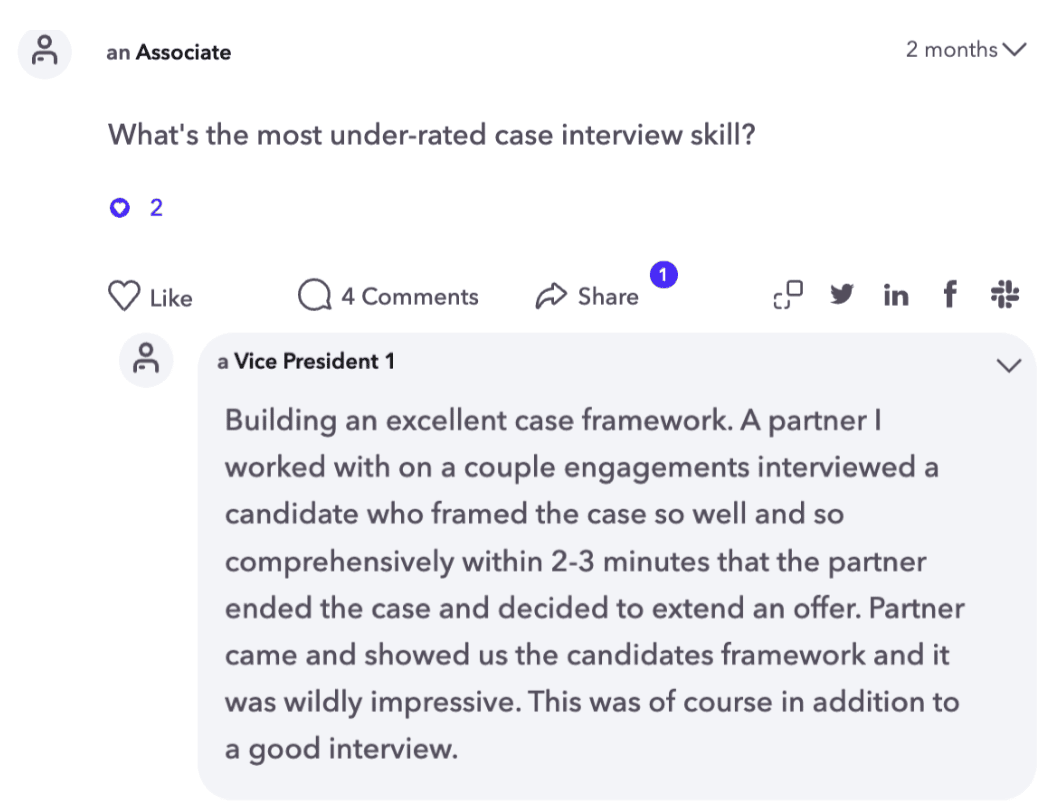This screenshot has height=812, width=1044.
Task: Click the Vice President 1 avatar icon
Action: (146, 361)
